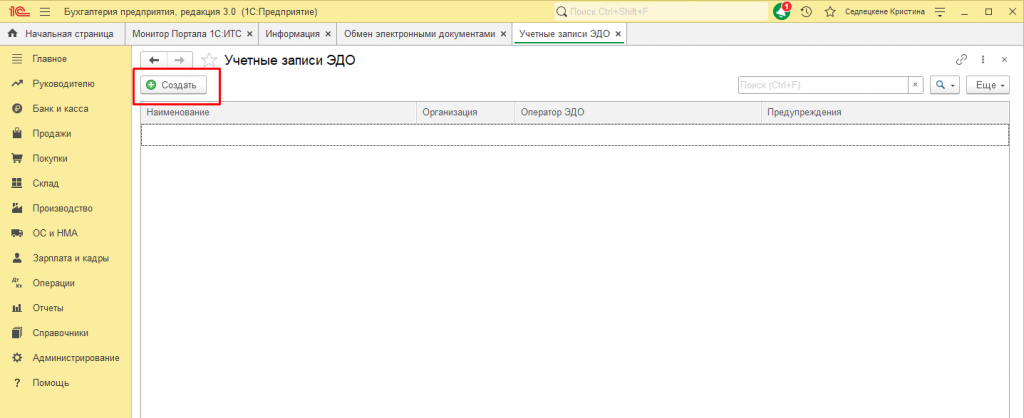Open the Руководителю section

tap(63, 84)
